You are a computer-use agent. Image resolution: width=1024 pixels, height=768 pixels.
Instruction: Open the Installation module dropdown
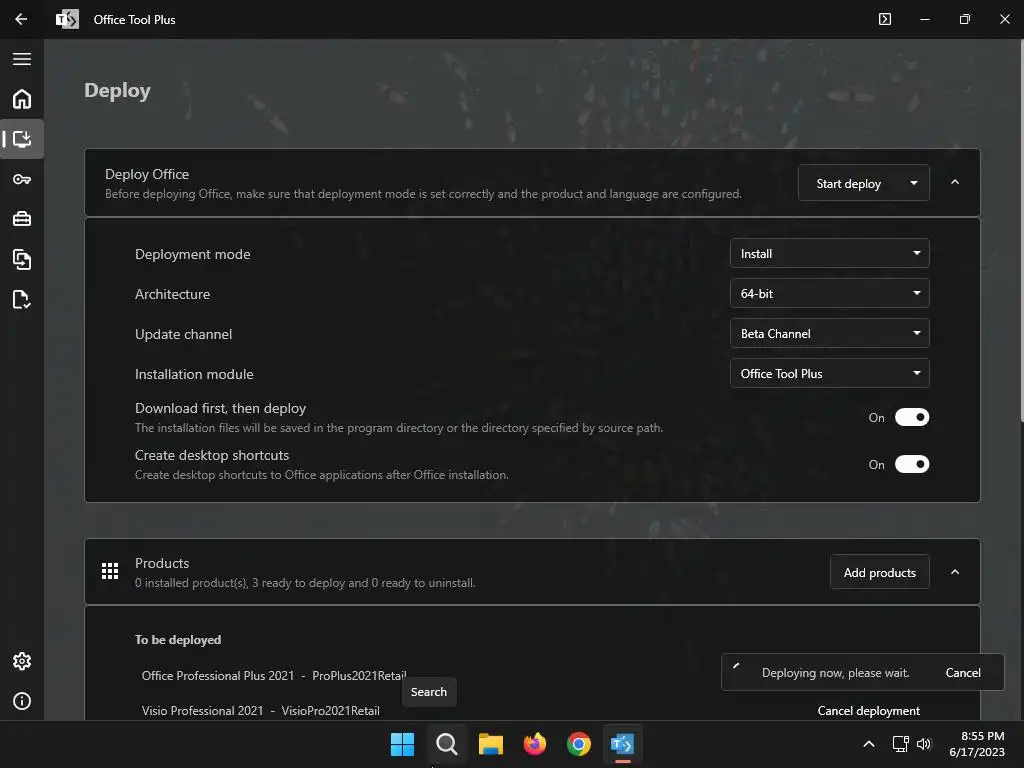[829, 374]
